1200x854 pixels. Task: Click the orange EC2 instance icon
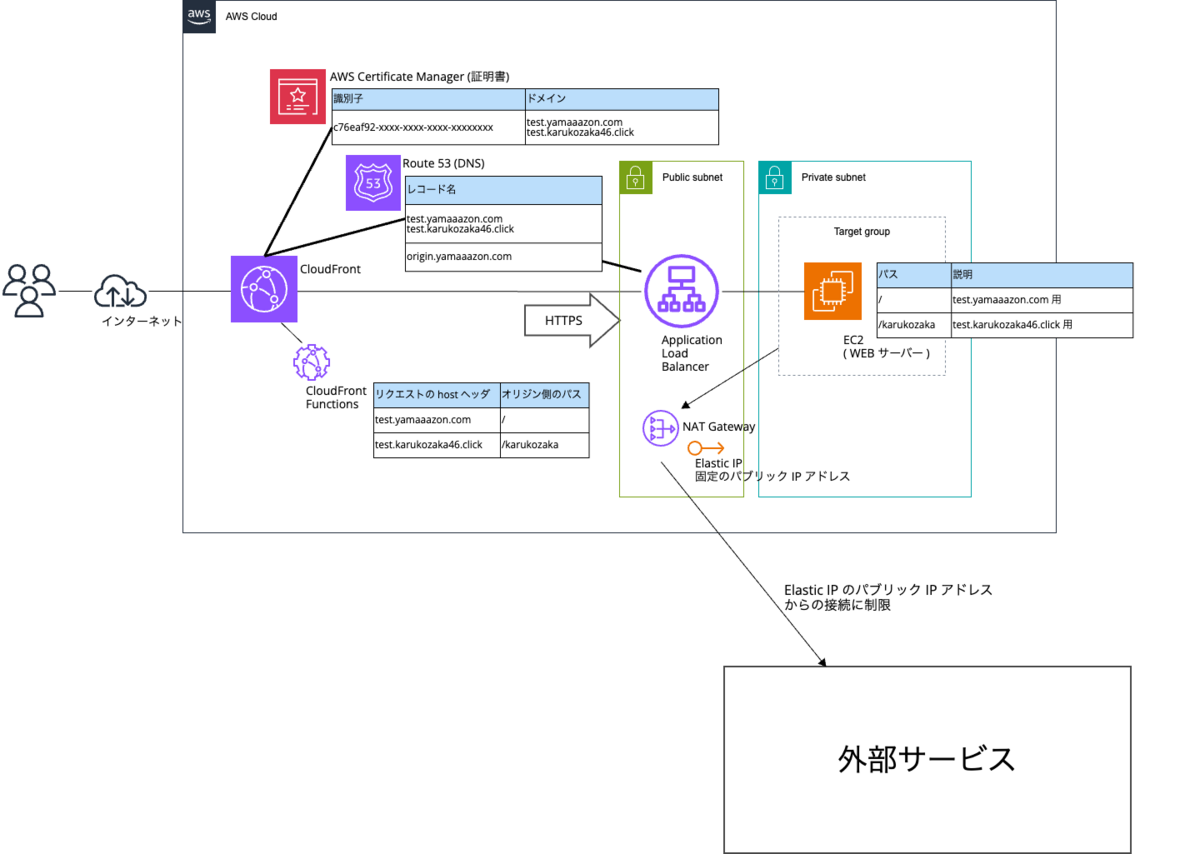tap(832, 291)
